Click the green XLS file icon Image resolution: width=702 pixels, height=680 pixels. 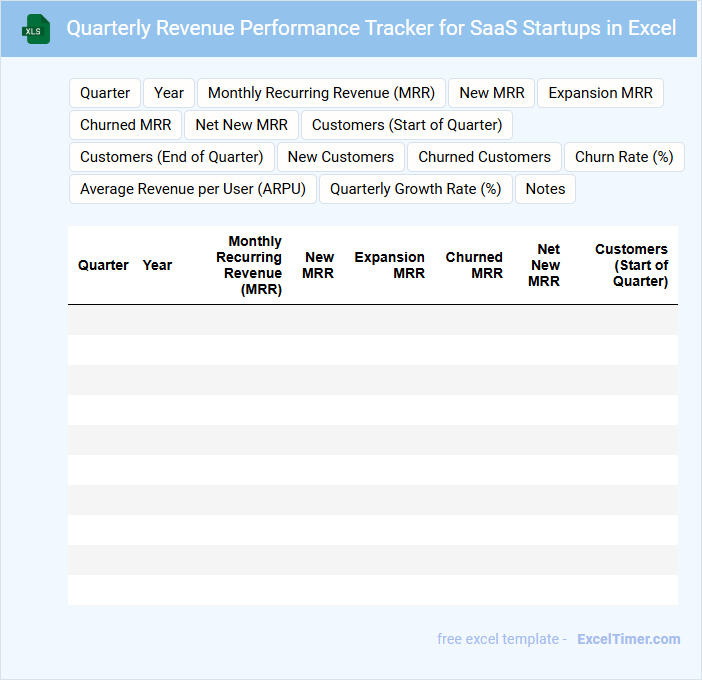[36, 29]
